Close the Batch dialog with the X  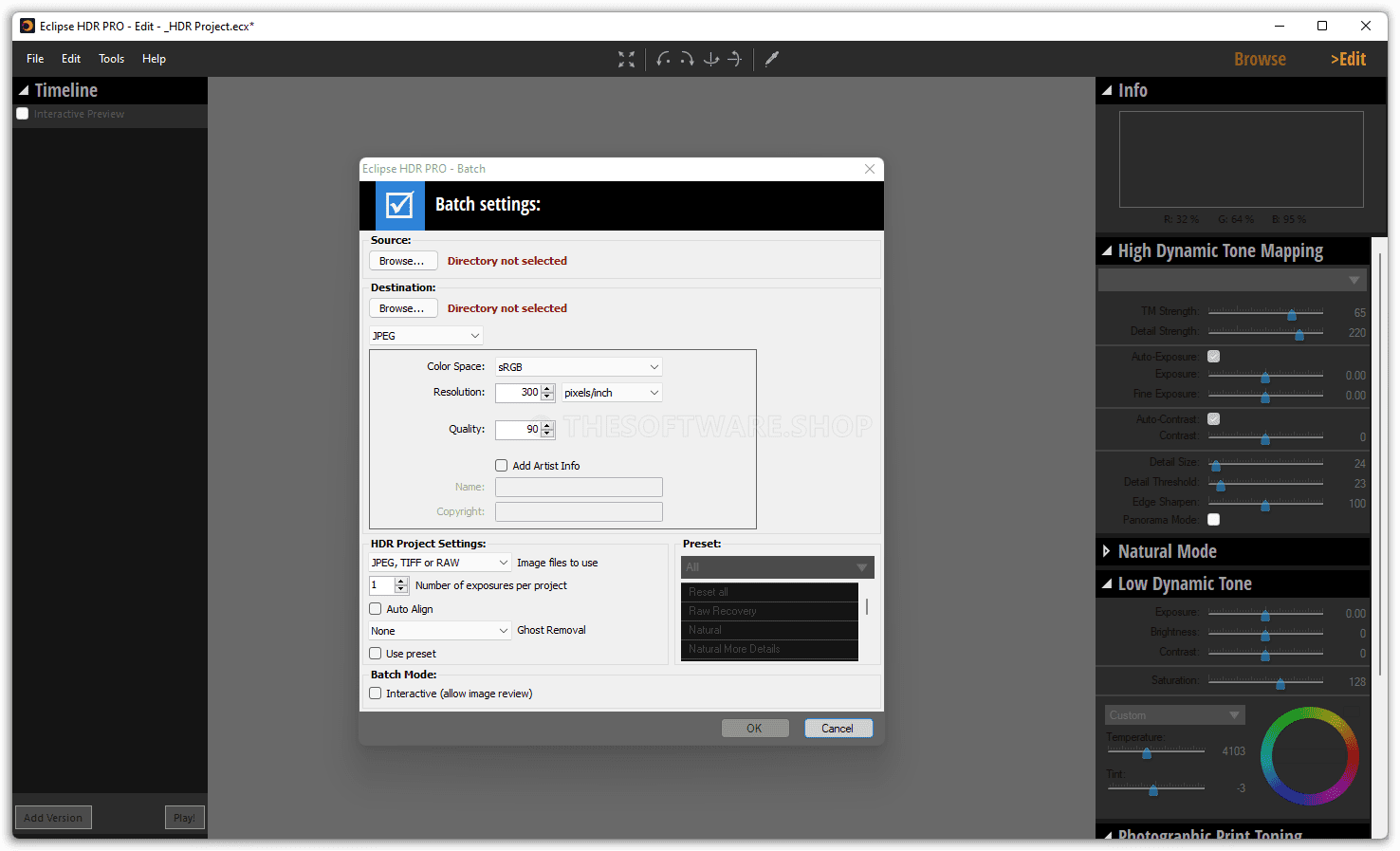[870, 169]
